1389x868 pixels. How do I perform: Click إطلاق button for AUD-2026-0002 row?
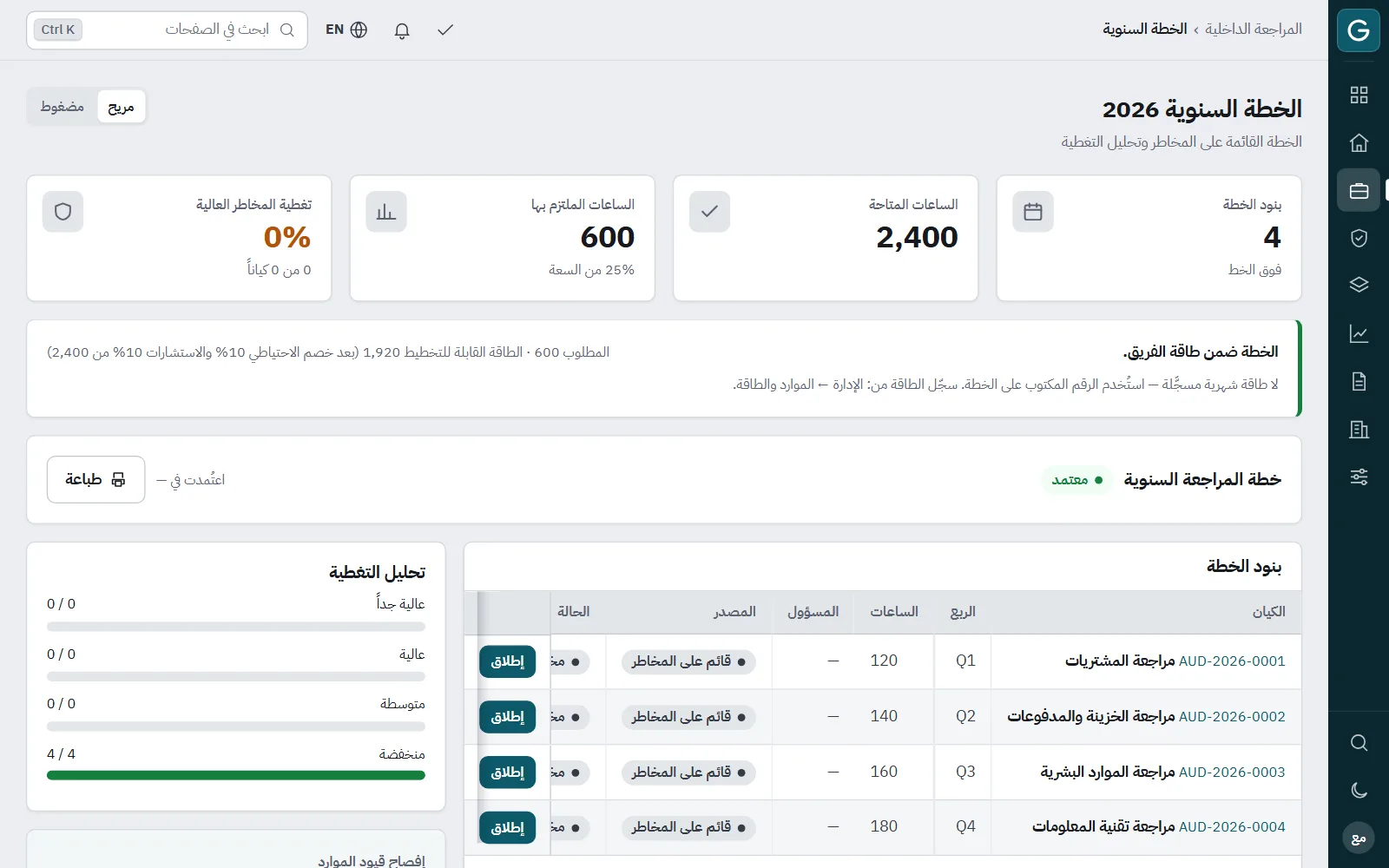(507, 717)
